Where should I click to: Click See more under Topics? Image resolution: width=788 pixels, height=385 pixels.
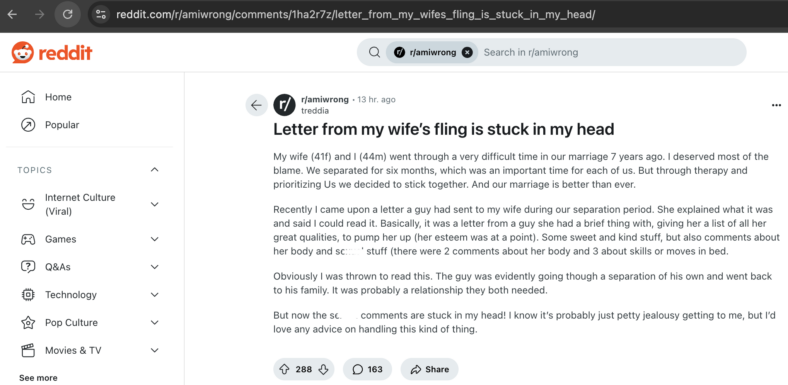click(38, 378)
